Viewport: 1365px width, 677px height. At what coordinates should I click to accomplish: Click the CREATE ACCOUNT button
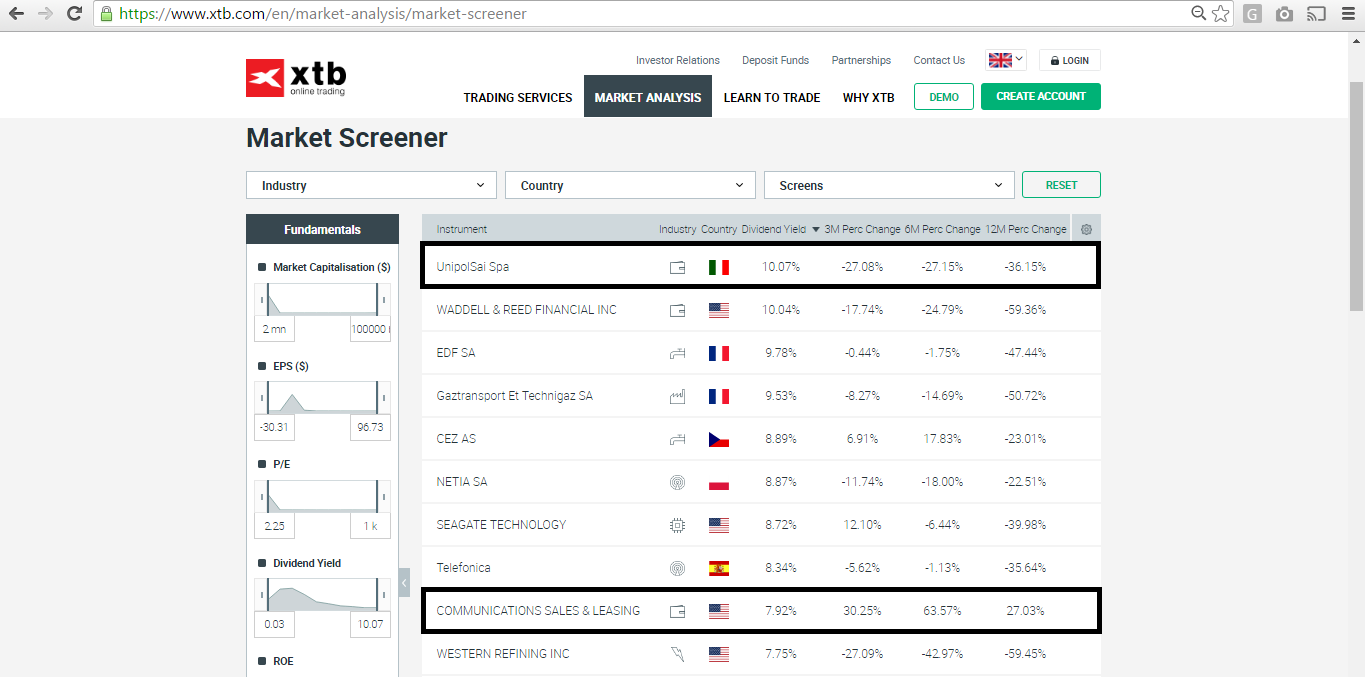click(x=1040, y=97)
